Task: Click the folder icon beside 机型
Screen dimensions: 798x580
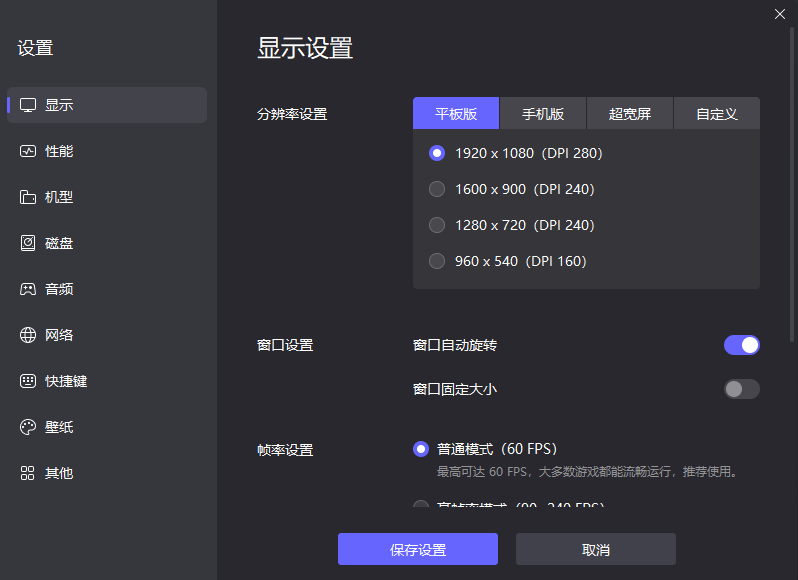Action: (27, 197)
